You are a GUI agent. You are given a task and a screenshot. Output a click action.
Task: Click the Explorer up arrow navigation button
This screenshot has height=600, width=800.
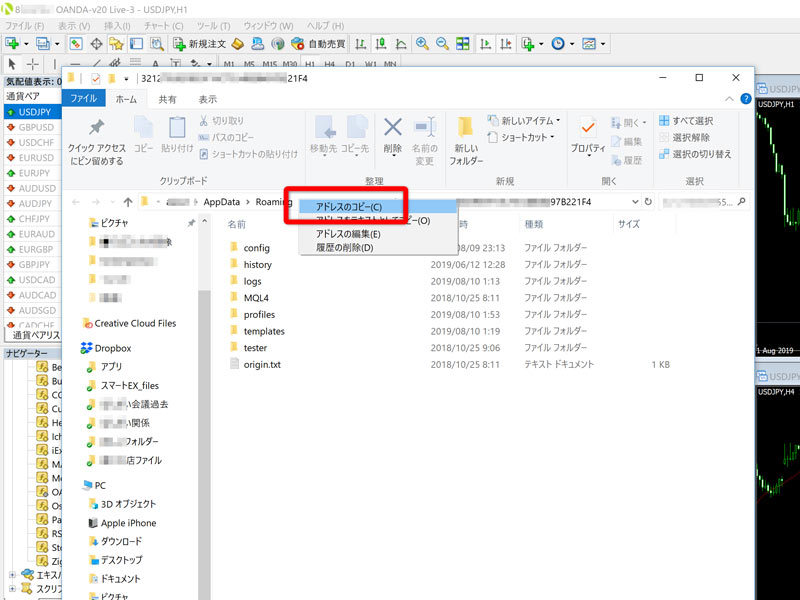(x=128, y=202)
